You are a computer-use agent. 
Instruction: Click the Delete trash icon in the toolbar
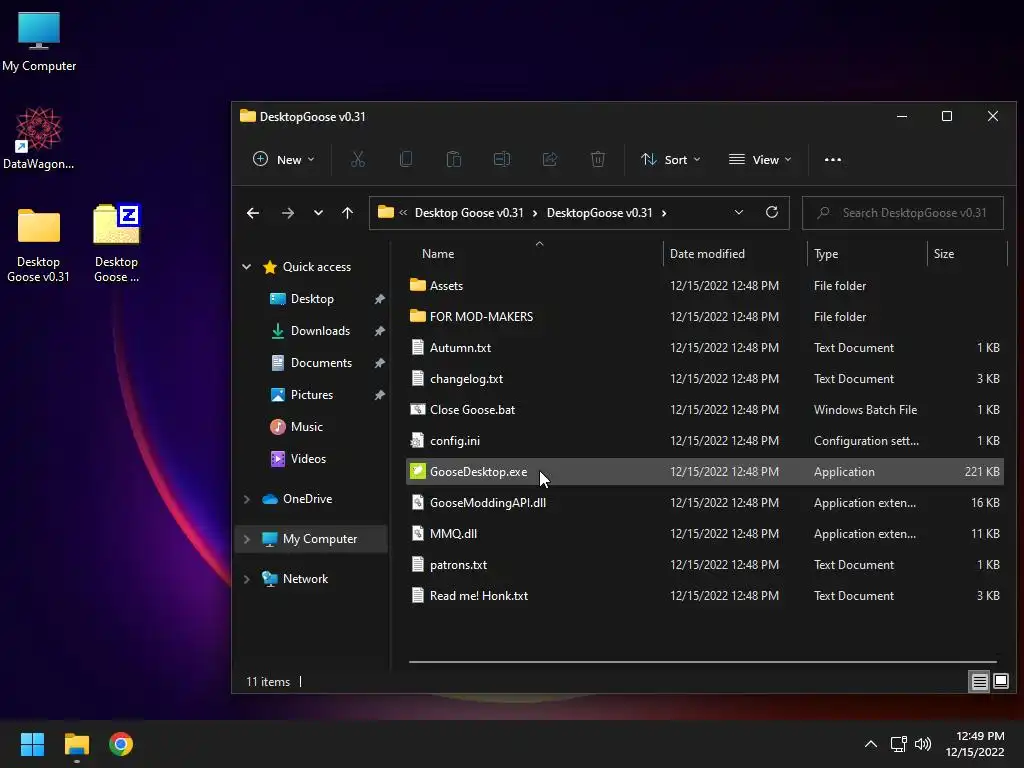click(598, 159)
